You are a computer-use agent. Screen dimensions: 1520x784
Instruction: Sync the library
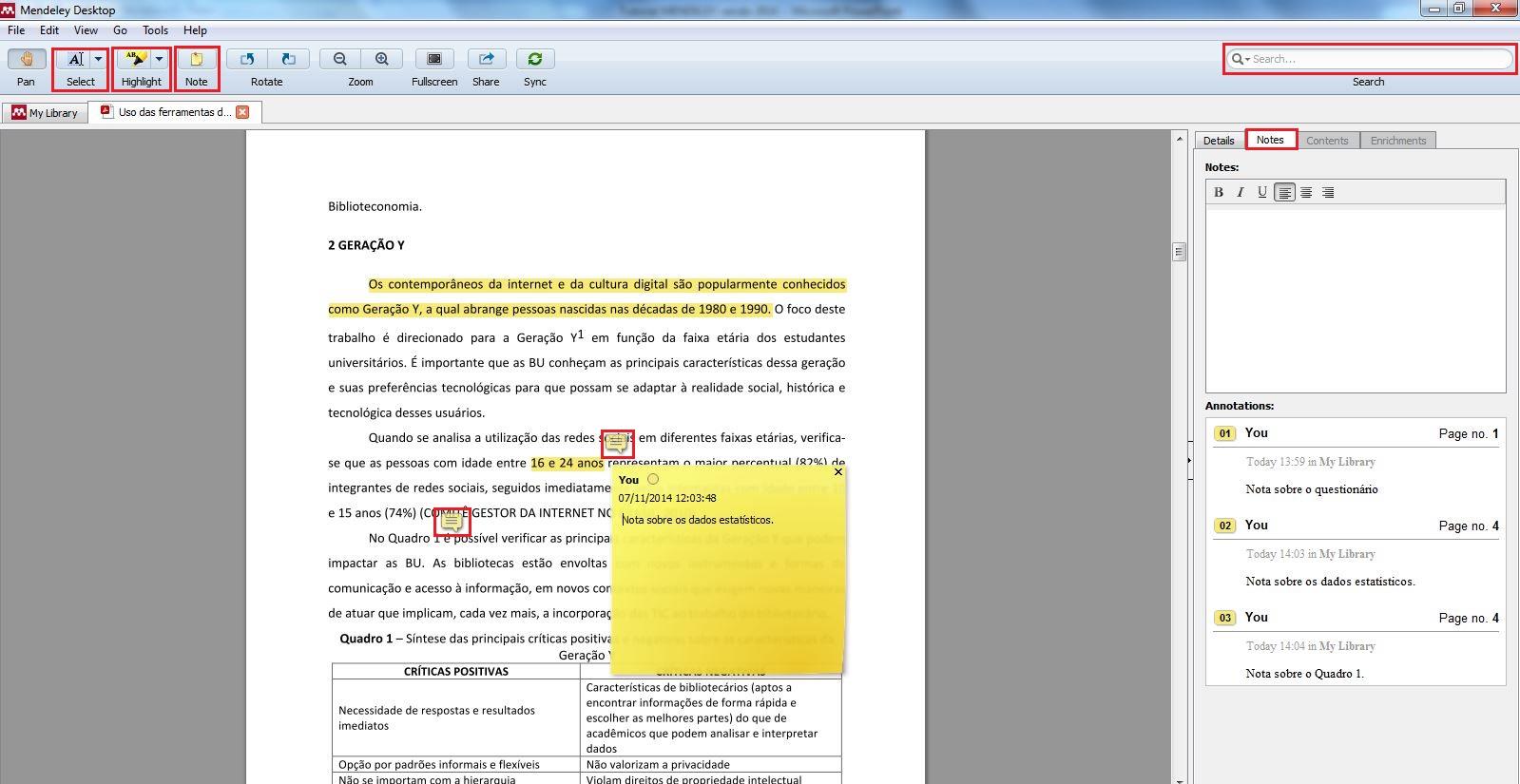coord(535,59)
